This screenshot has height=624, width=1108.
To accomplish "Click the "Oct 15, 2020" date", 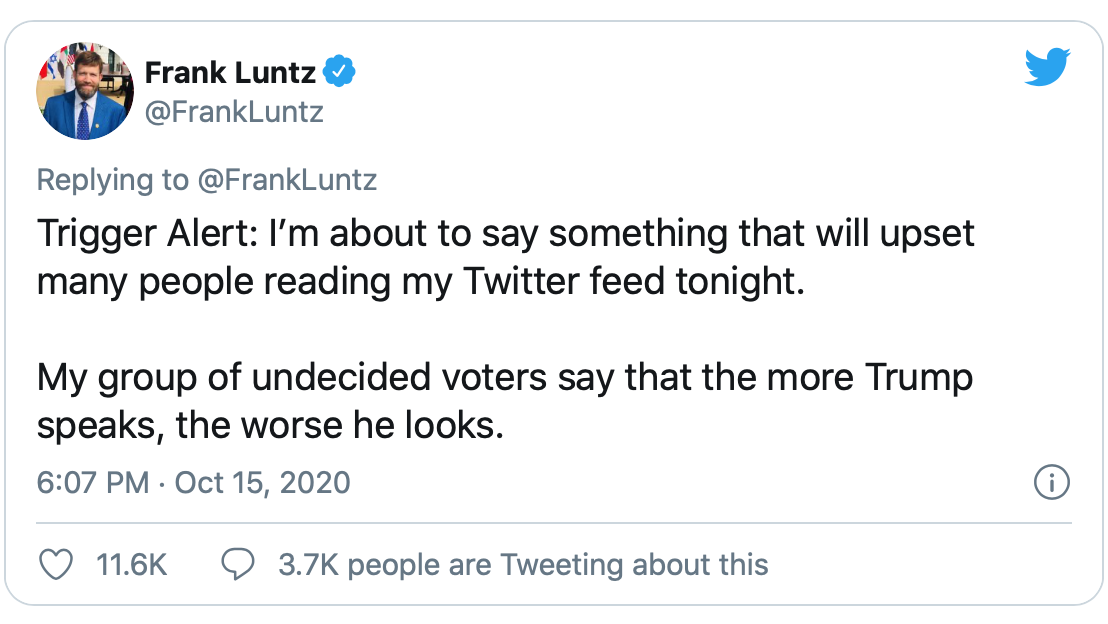I will click(262, 483).
